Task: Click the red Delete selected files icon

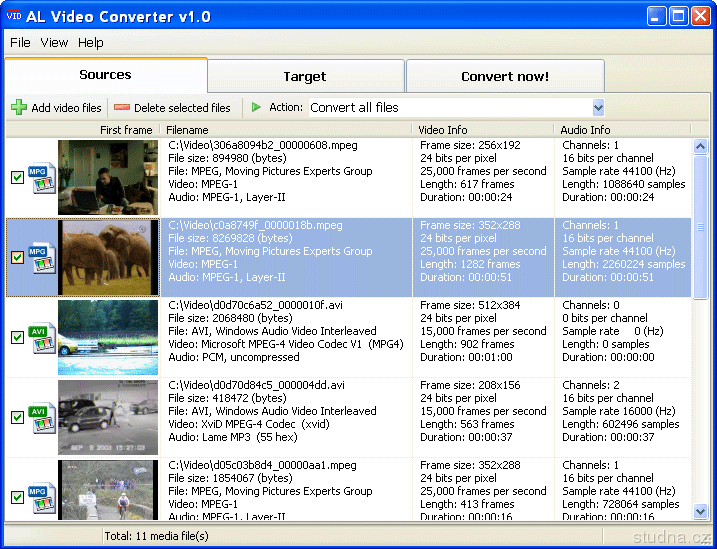Action: pyautogui.click(x=122, y=107)
